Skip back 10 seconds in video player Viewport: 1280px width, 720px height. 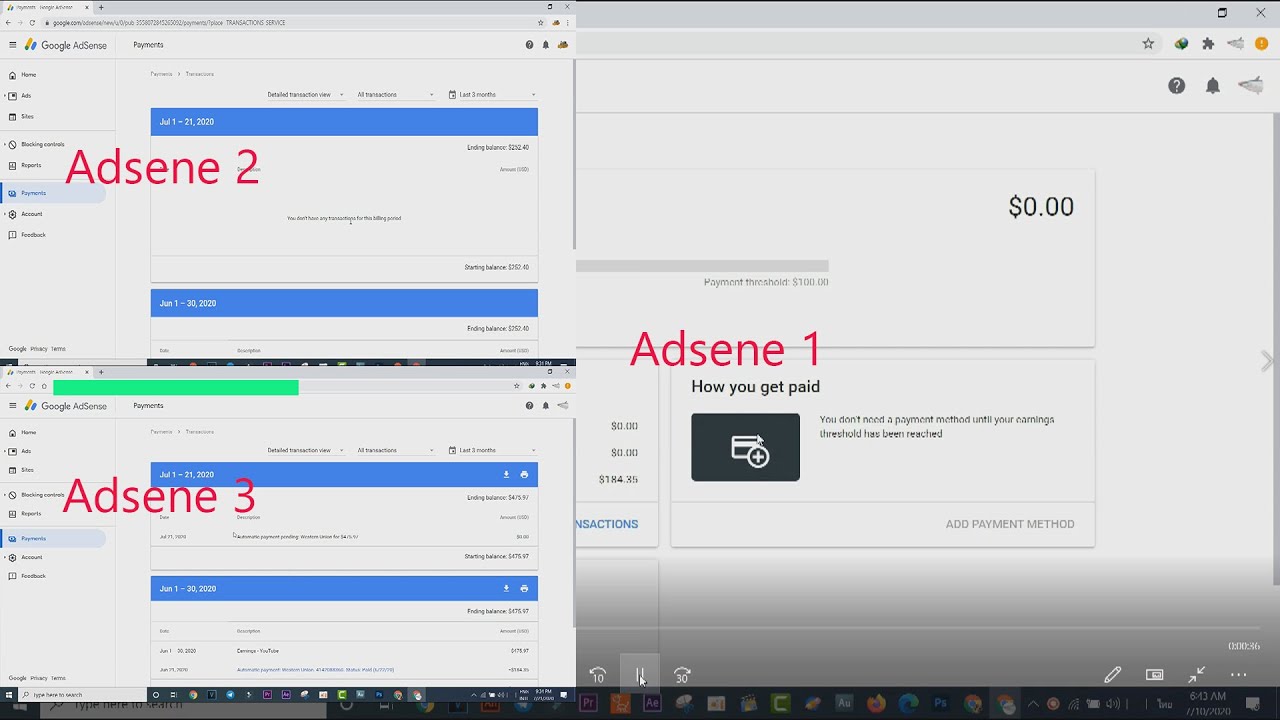598,676
